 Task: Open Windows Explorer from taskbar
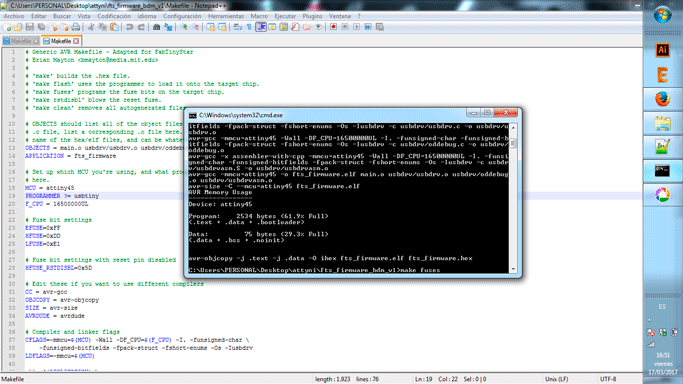[663, 123]
